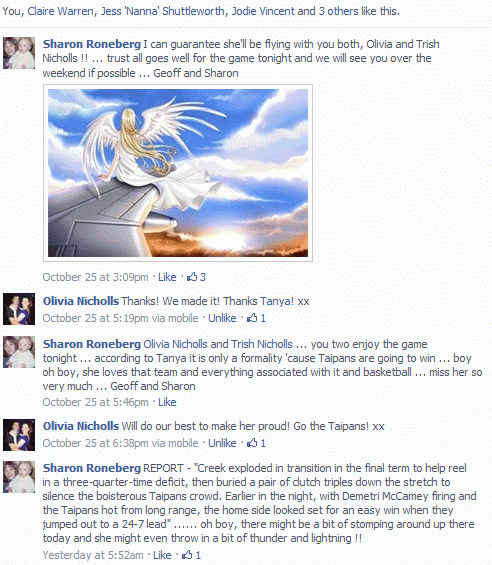Click thumbs-up icon on 5:19pm comment
492x565 pixels.
click(x=252, y=318)
